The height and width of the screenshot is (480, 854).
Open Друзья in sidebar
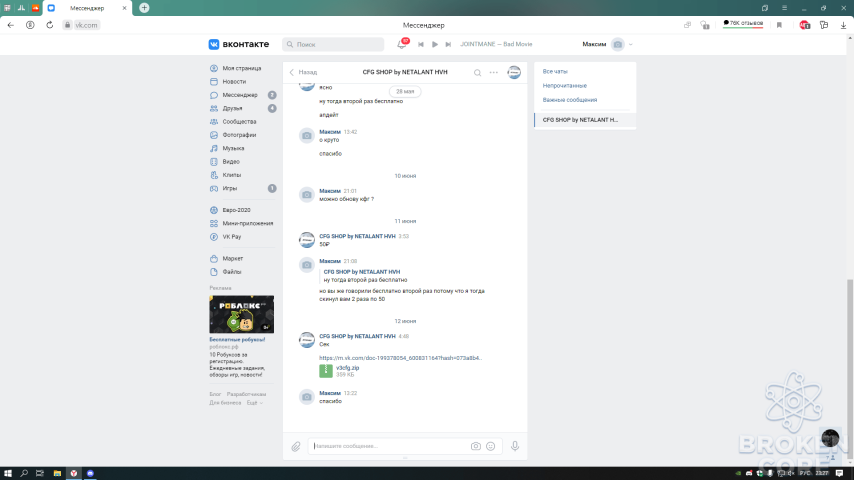232,108
